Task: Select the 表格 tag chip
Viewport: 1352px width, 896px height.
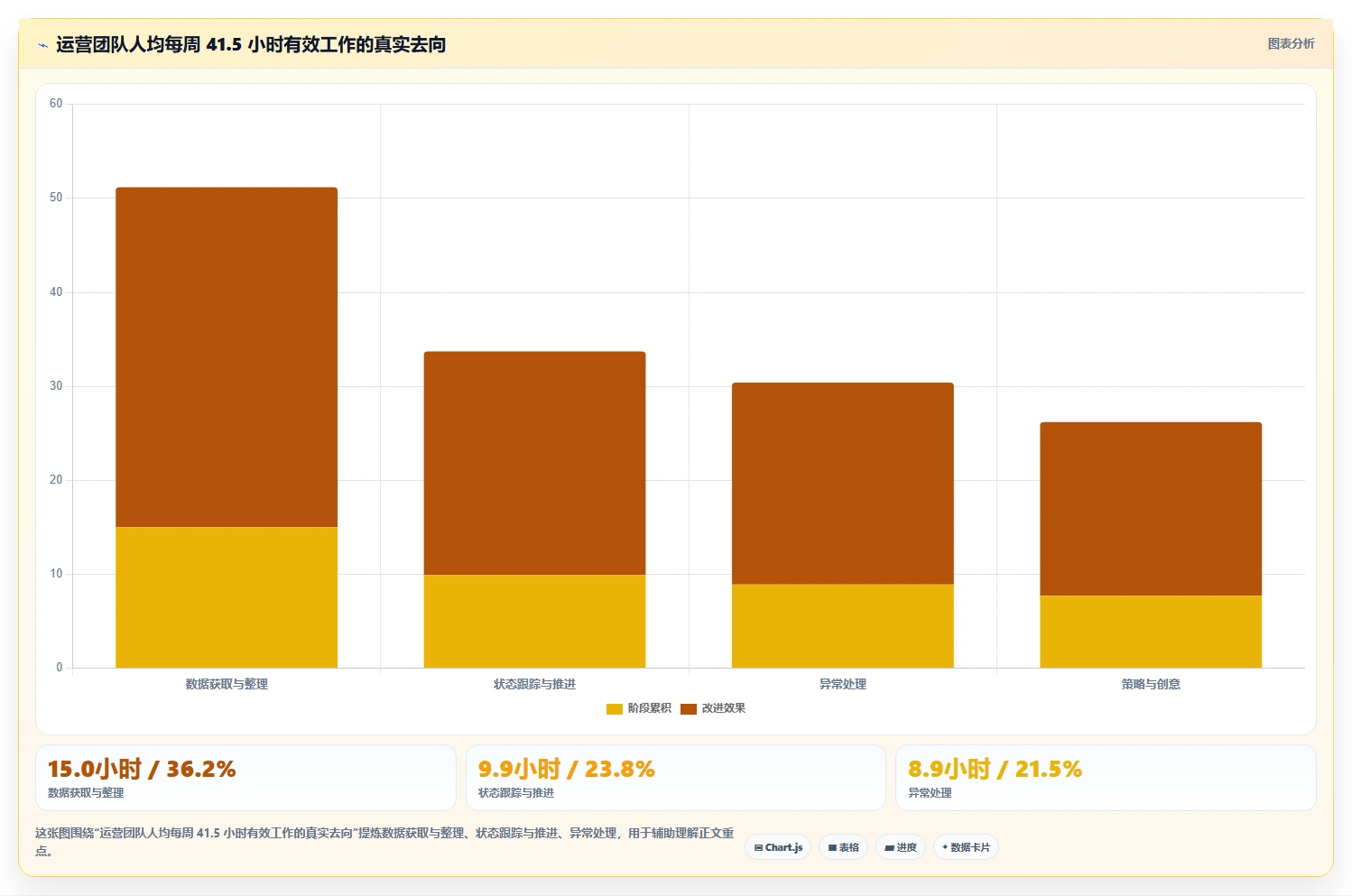Action: click(843, 847)
